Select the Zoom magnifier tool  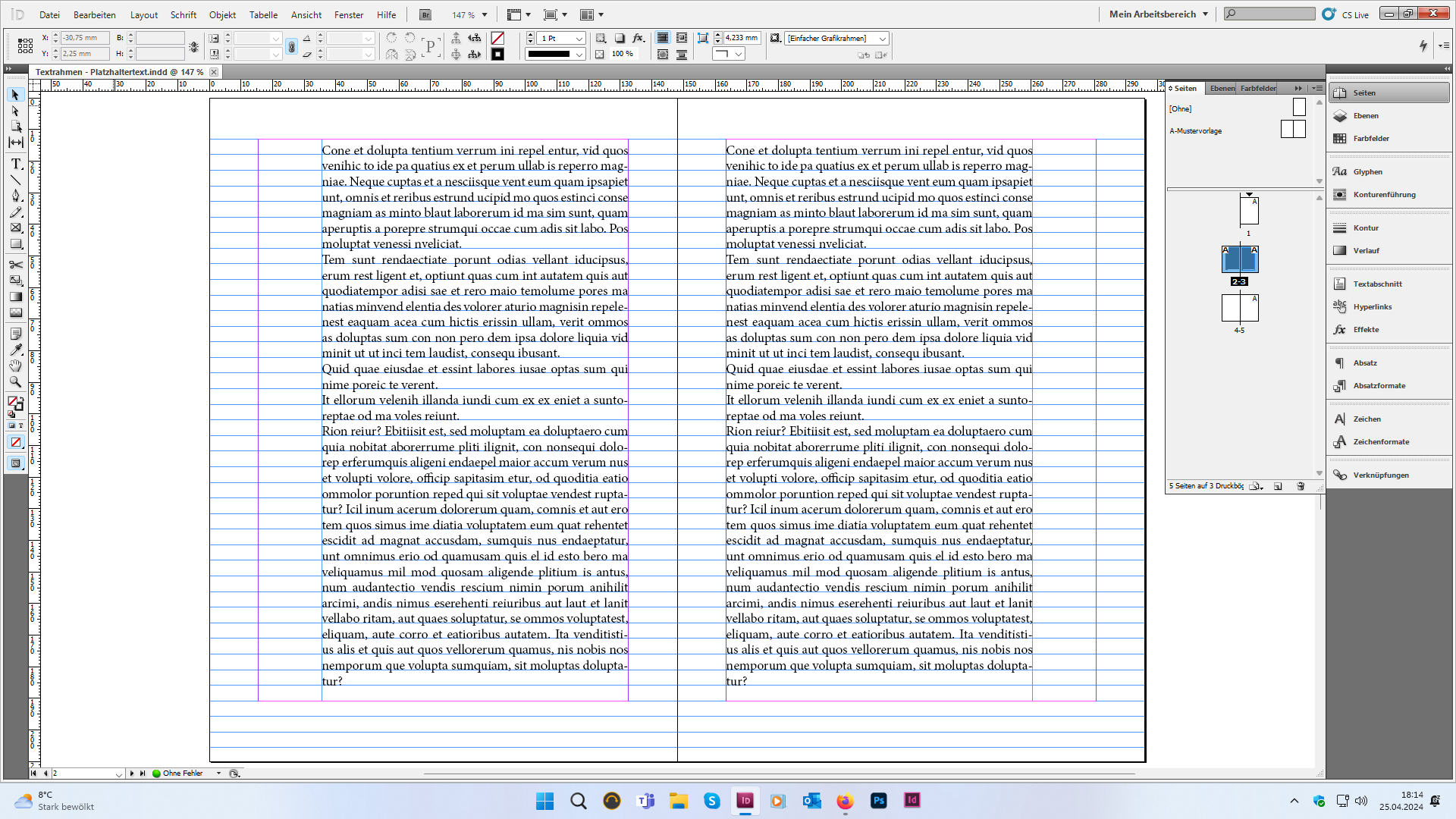(15, 381)
